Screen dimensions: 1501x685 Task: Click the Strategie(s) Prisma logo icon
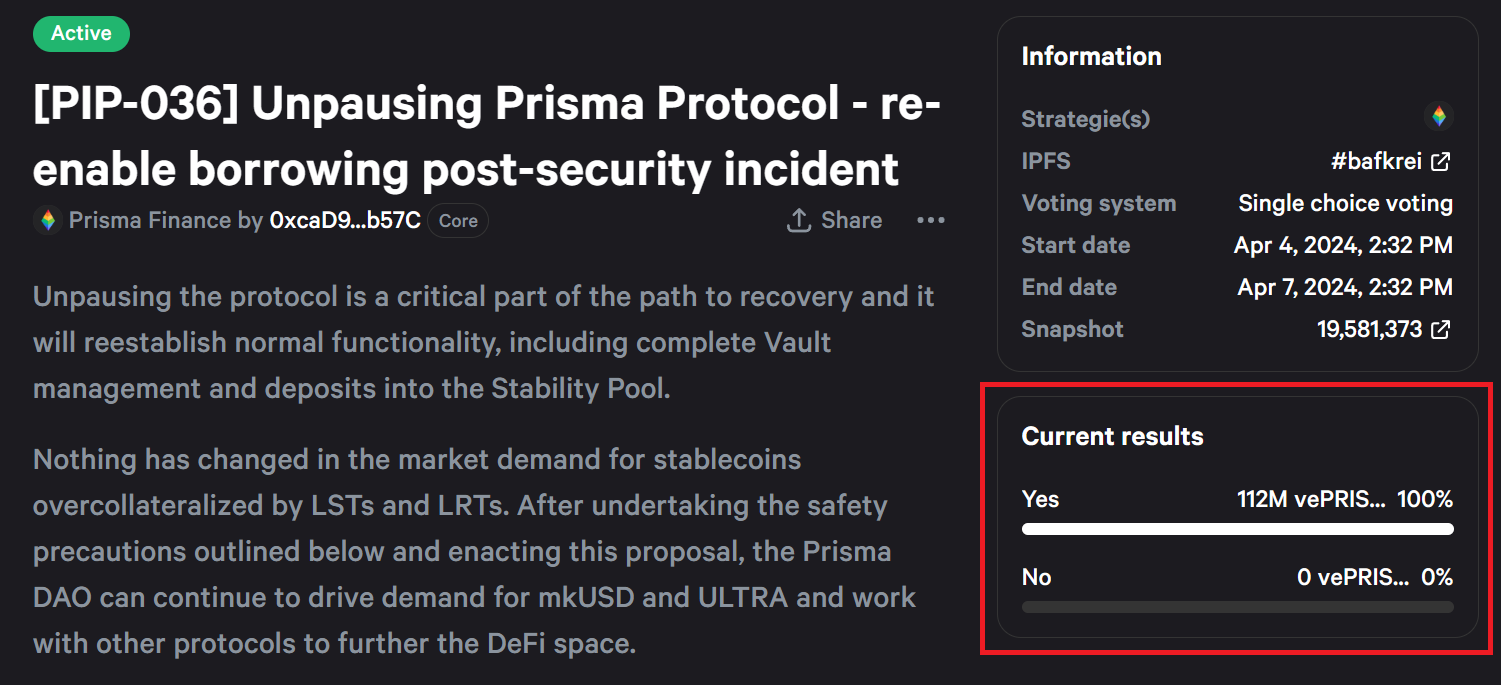point(1438,117)
